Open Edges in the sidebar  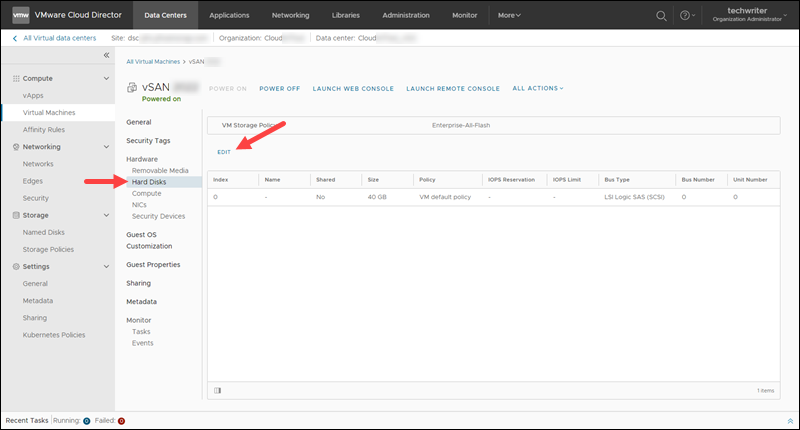[x=33, y=181]
